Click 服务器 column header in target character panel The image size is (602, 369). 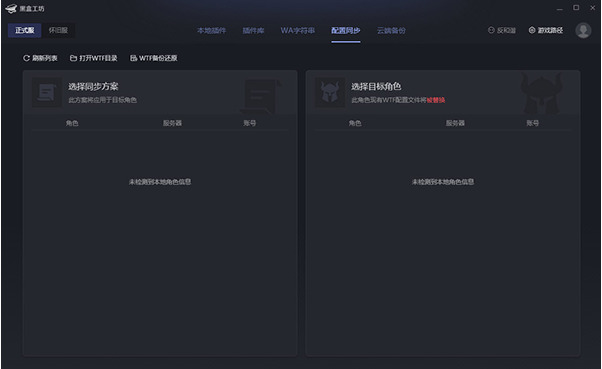(455, 123)
